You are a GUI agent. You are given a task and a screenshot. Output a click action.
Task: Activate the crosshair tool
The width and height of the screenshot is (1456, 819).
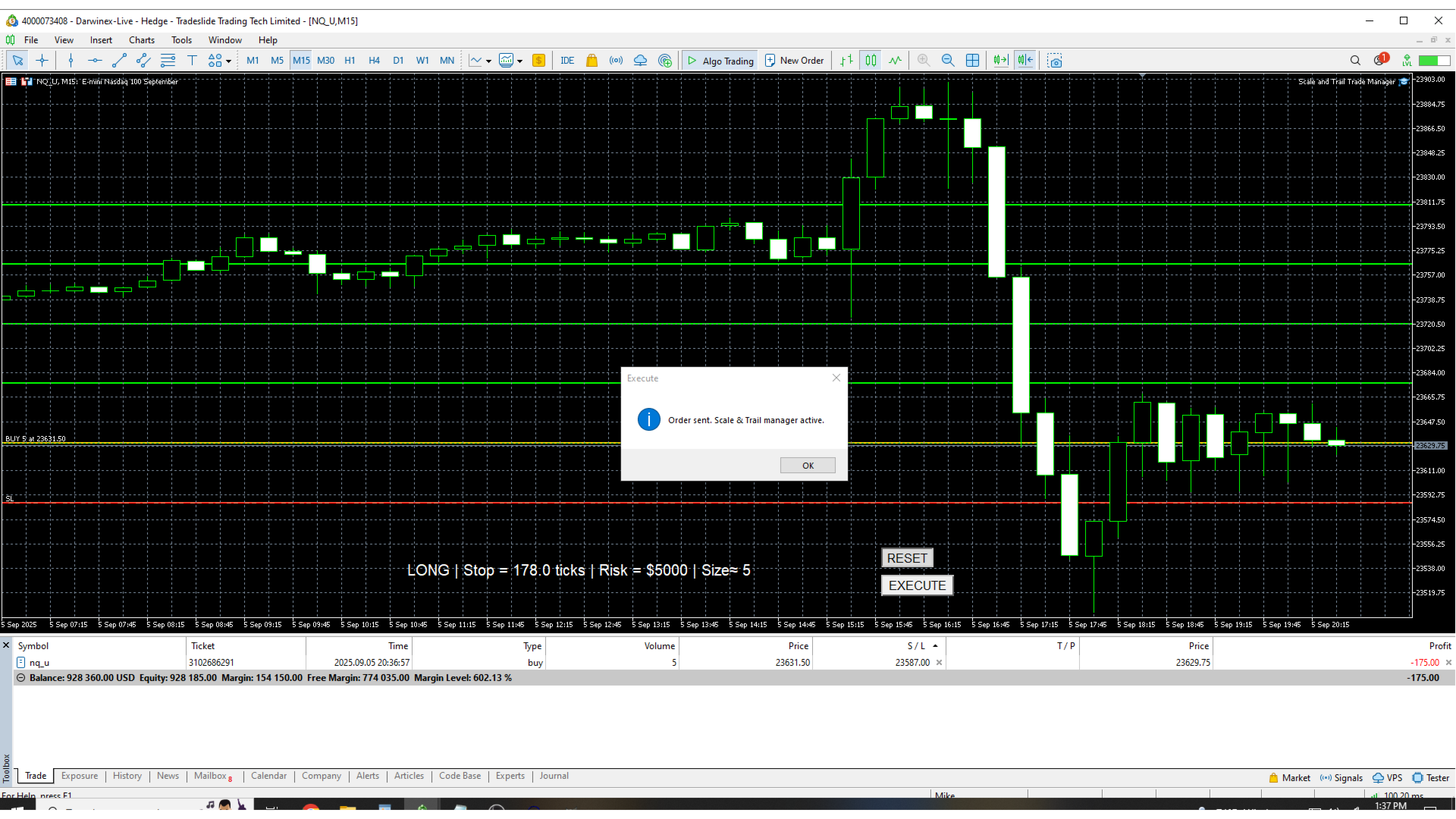tap(42, 61)
